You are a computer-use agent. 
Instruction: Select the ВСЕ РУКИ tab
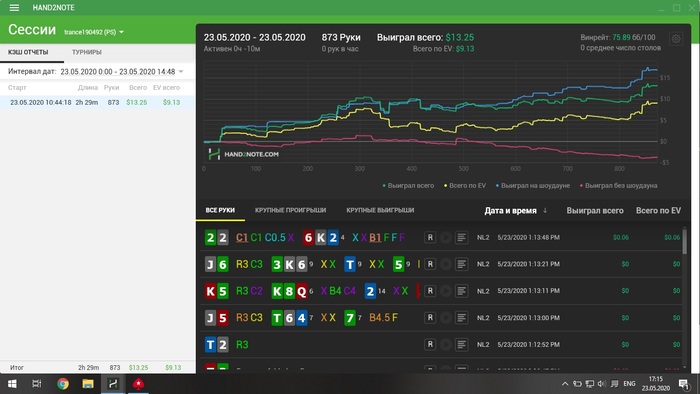click(x=220, y=210)
